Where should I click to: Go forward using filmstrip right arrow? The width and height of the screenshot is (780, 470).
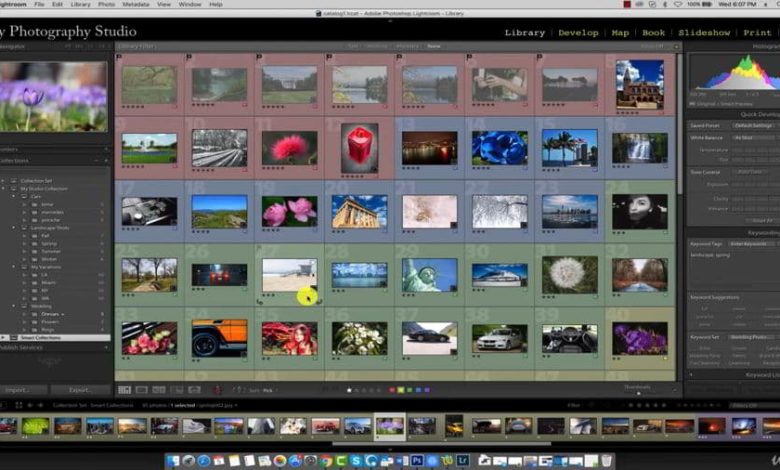[40, 405]
